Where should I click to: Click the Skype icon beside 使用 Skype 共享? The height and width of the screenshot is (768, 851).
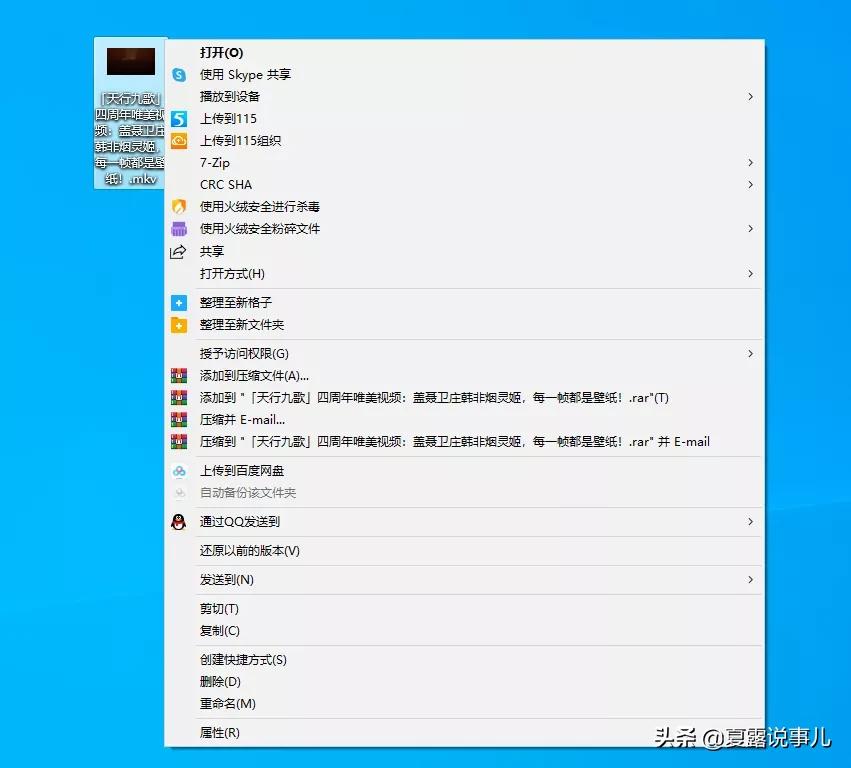pos(178,74)
